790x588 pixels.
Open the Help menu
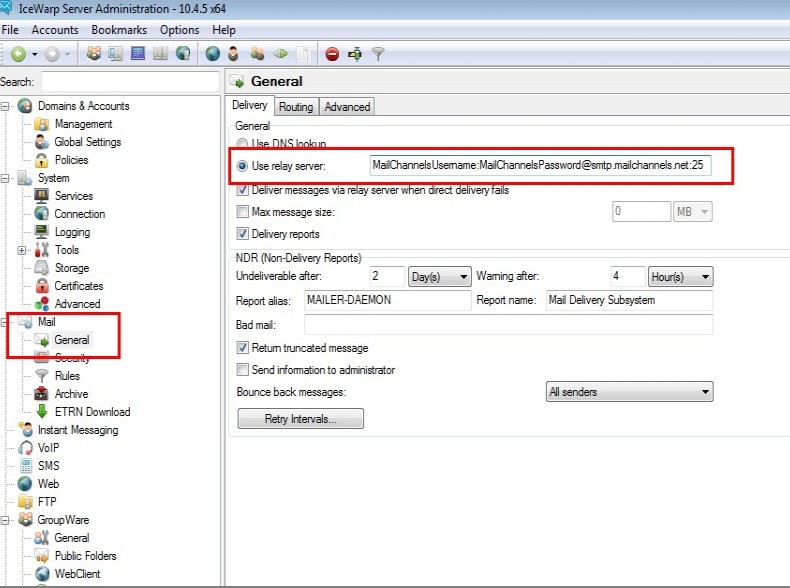point(224,30)
